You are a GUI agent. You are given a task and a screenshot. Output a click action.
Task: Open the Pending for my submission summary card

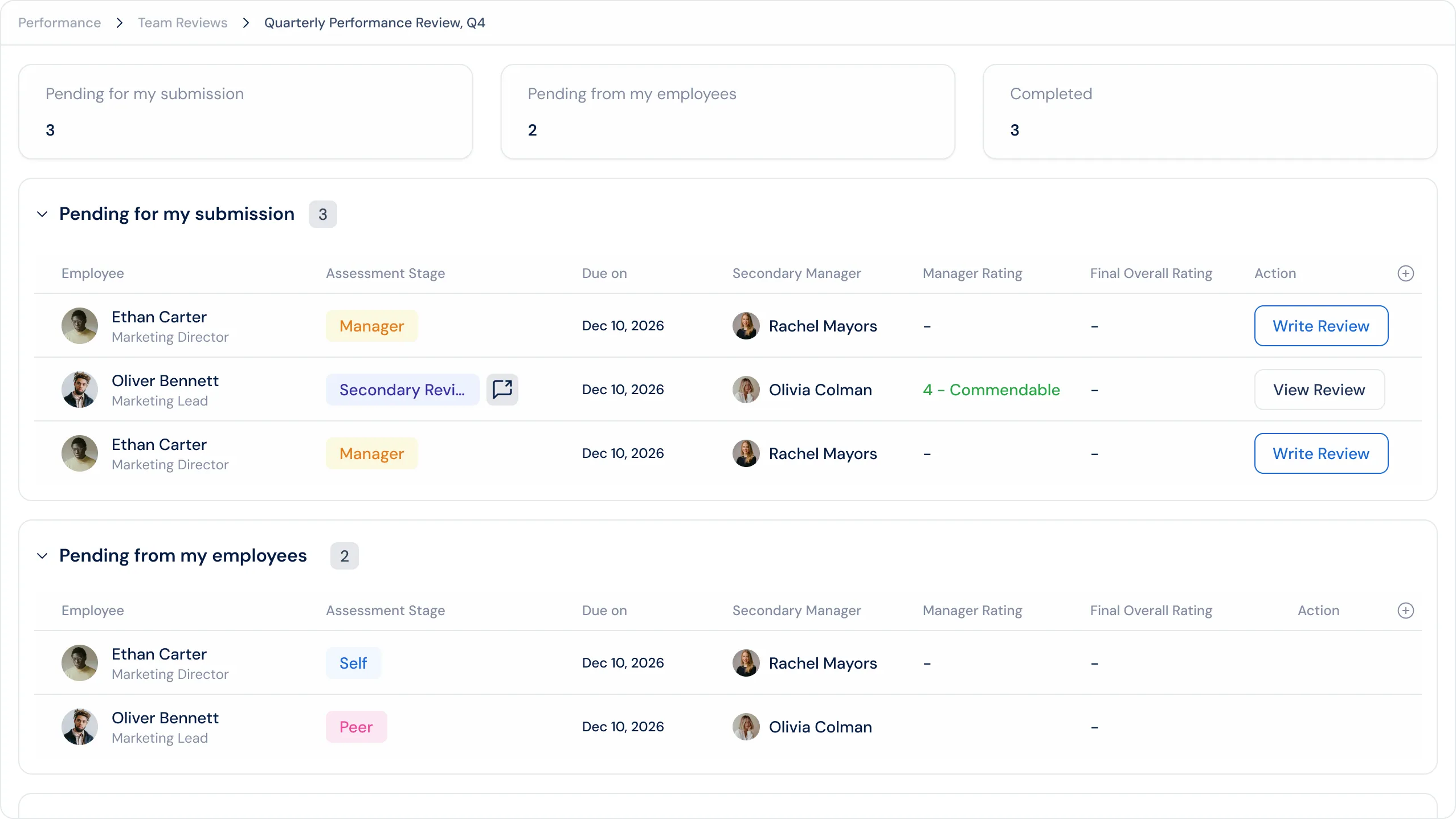246,112
